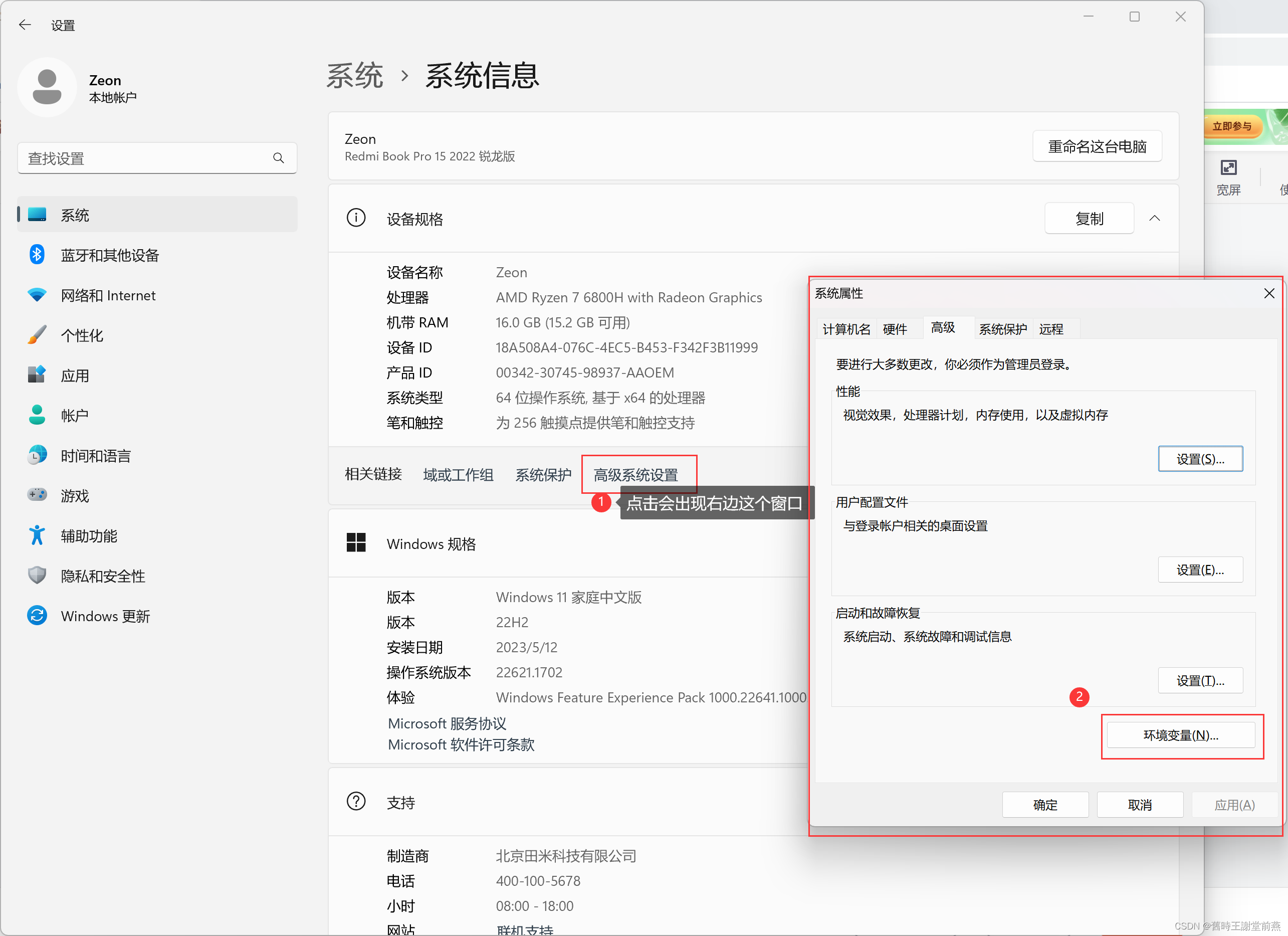
Task: Expand the Windows 规格 section header
Action: (432, 544)
